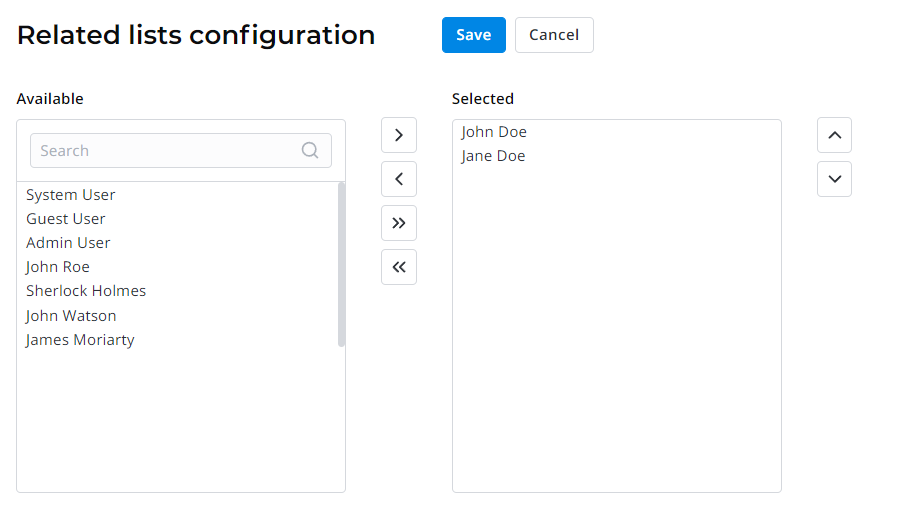Move selected item to Selected list
This screenshot has height=509, width=903.
[x=398, y=135]
